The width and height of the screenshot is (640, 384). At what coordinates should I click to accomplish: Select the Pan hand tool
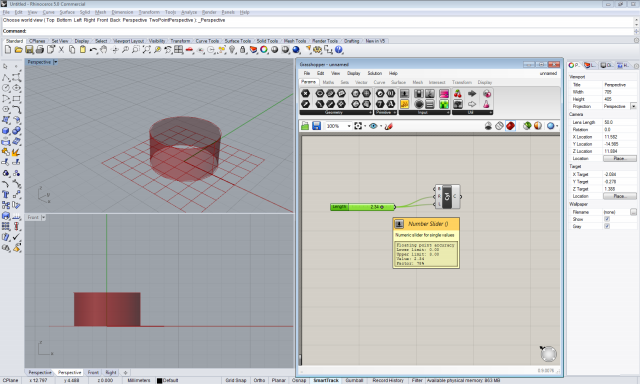[104, 49]
